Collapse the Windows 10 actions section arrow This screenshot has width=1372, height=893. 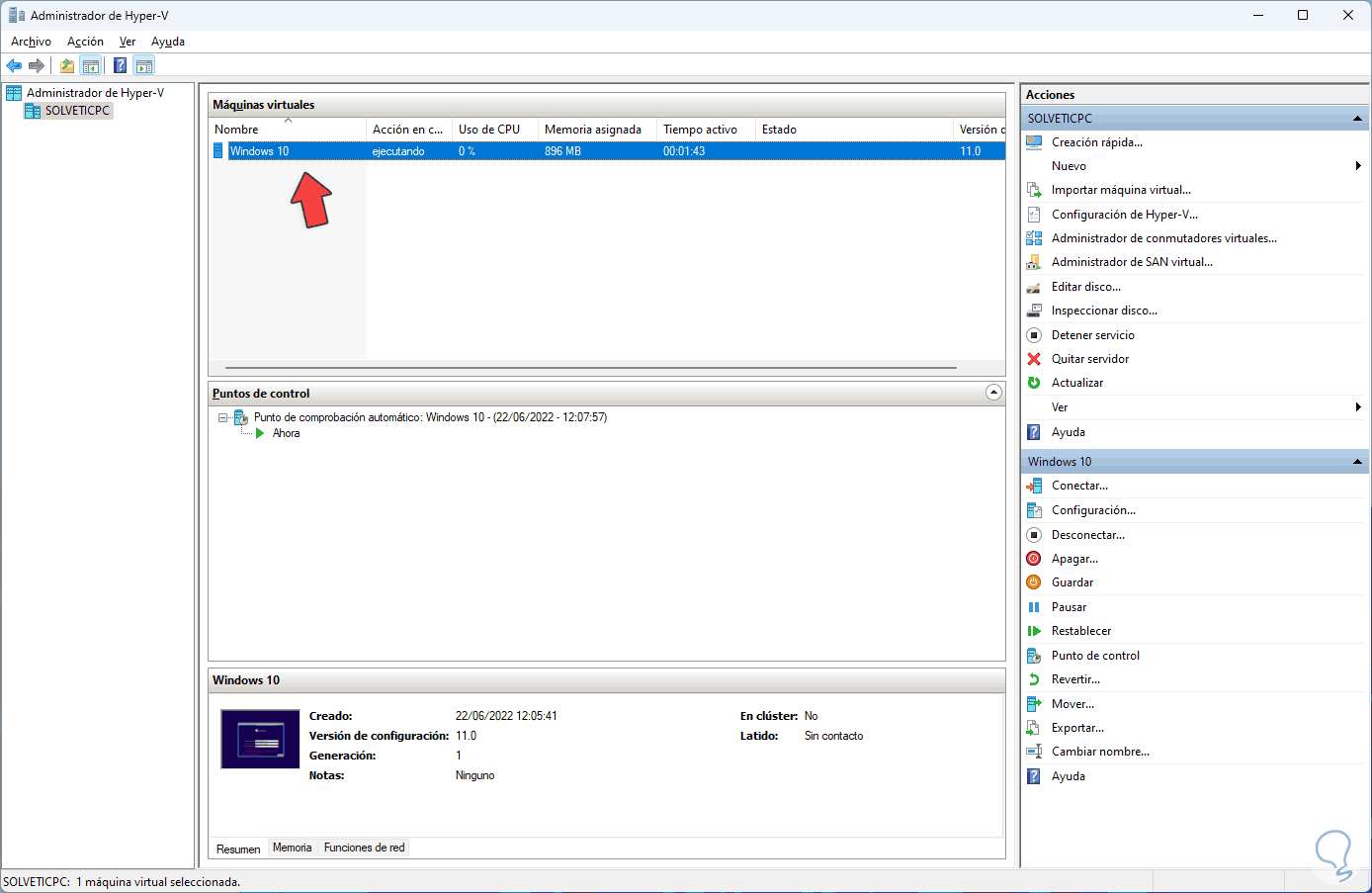coord(1357,462)
